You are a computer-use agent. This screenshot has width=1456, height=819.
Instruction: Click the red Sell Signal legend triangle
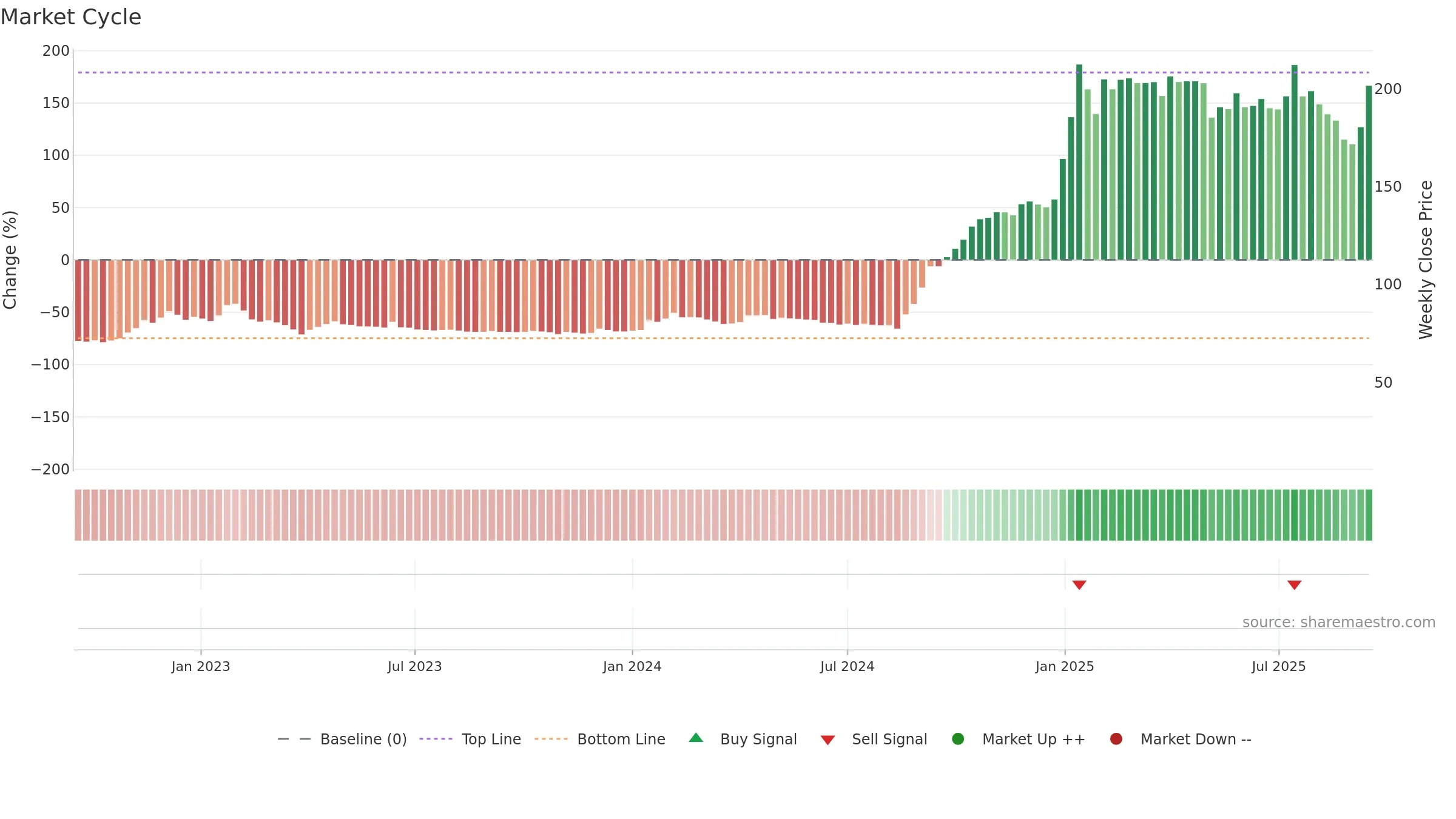pos(827,740)
